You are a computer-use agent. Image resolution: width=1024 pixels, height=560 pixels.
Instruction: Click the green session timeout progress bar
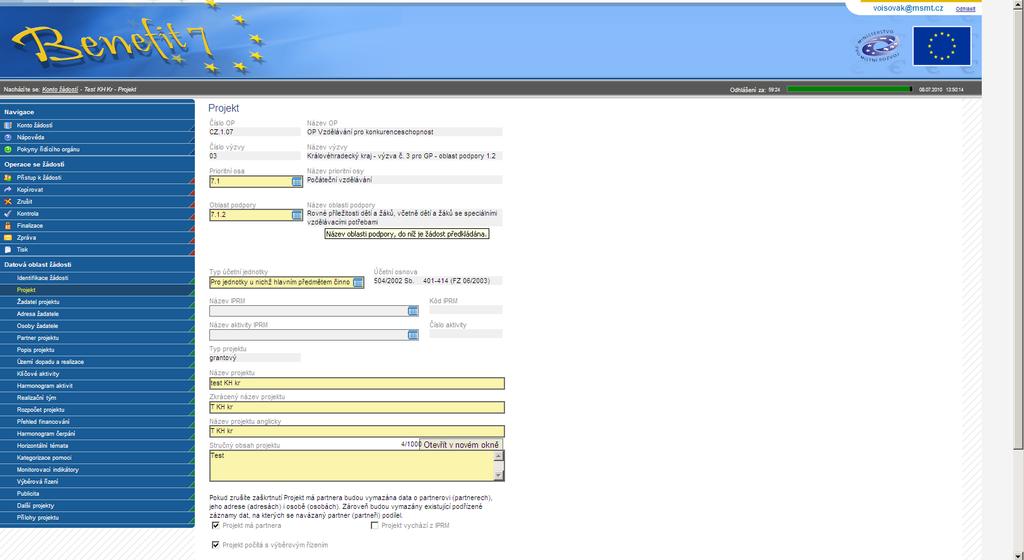(x=850, y=89)
